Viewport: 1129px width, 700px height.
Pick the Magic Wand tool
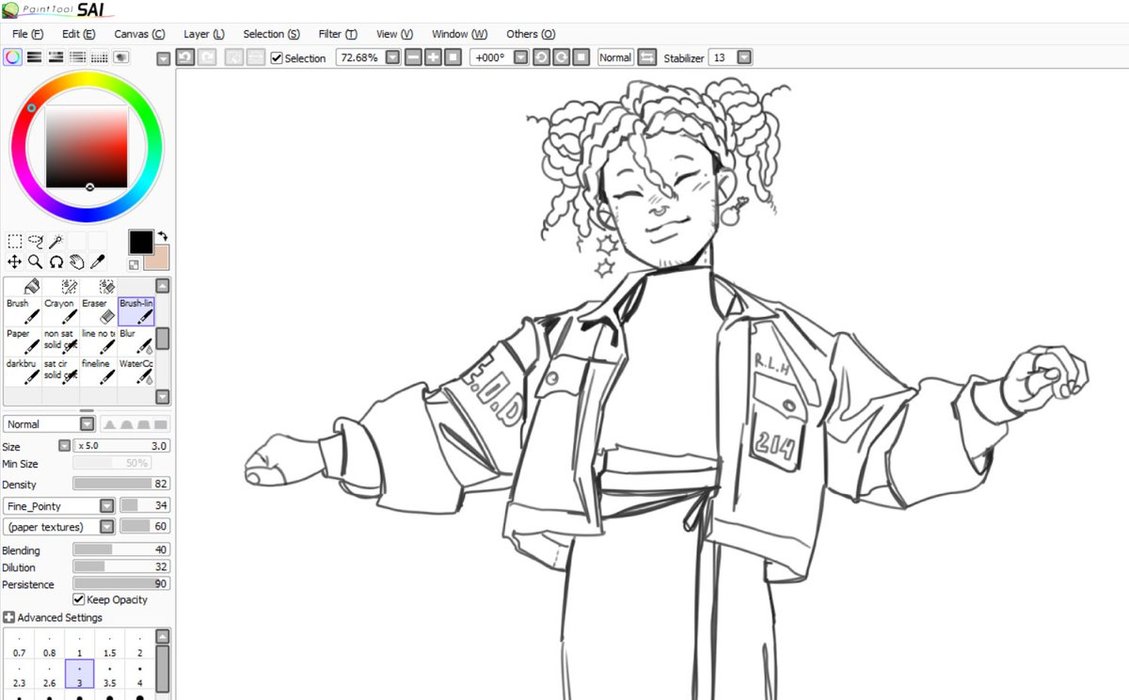[56, 241]
